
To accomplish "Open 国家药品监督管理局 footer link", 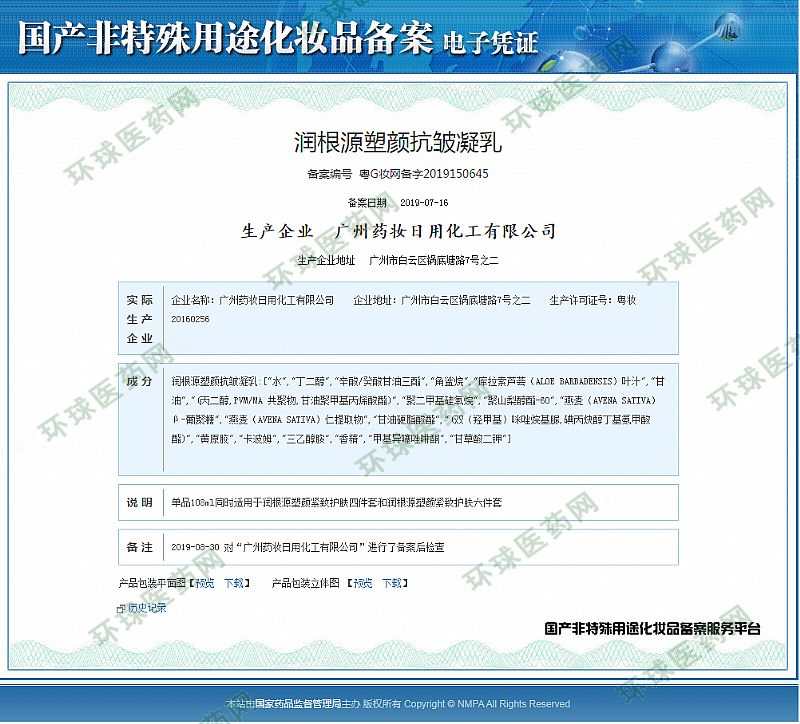I will coord(298,704).
